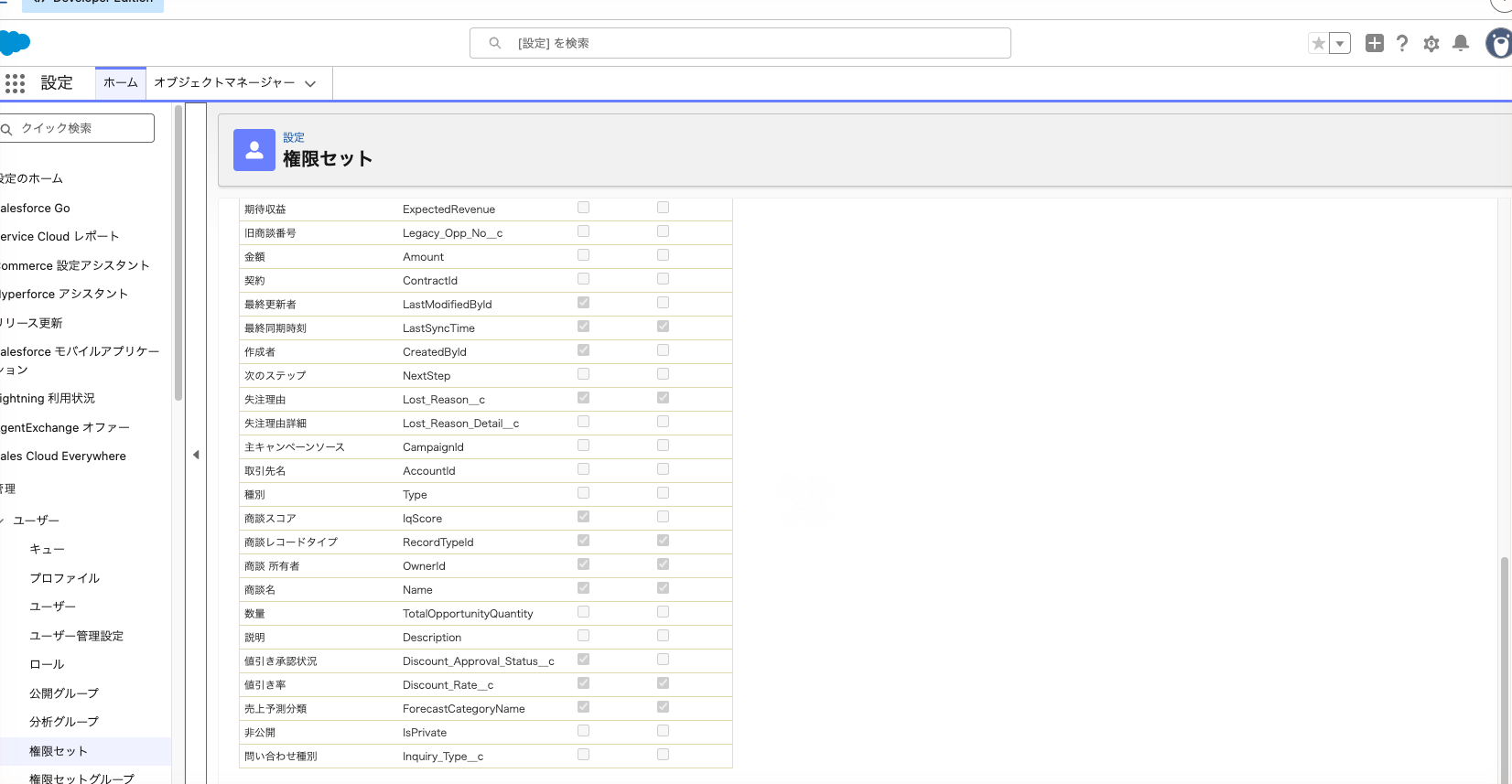Collapse the ユーザー section in sidebar
Viewport: 1512px width, 784px height.
(x=3, y=521)
